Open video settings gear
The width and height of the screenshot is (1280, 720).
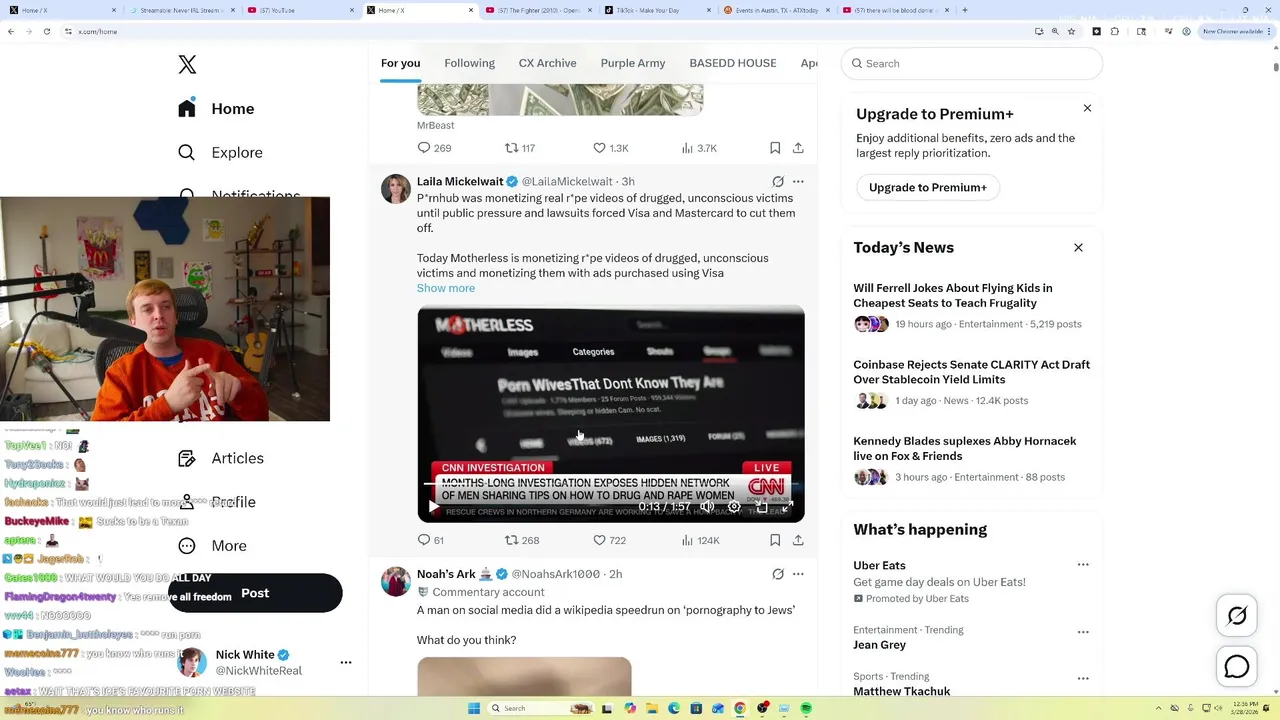(x=734, y=507)
